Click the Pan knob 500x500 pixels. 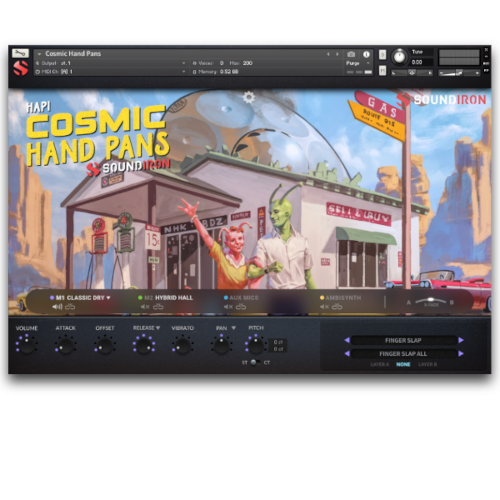[x=221, y=345]
